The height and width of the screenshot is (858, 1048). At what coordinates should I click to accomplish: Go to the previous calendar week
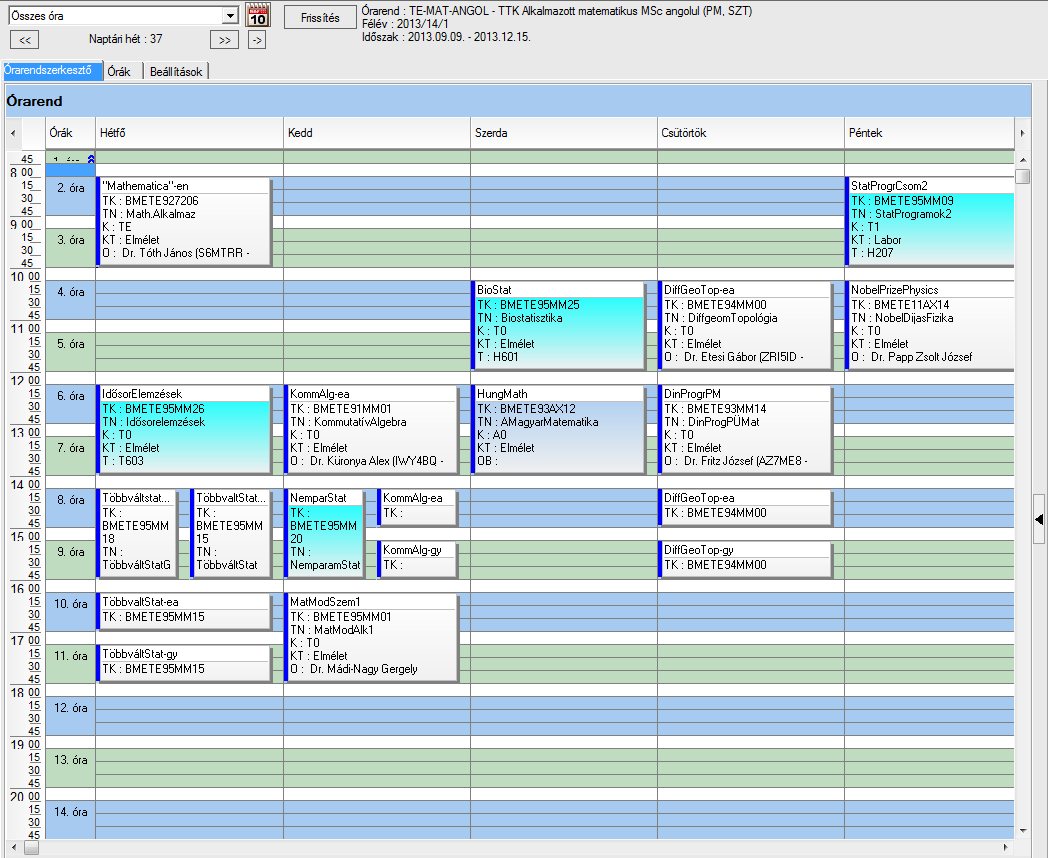pos(25,40)
